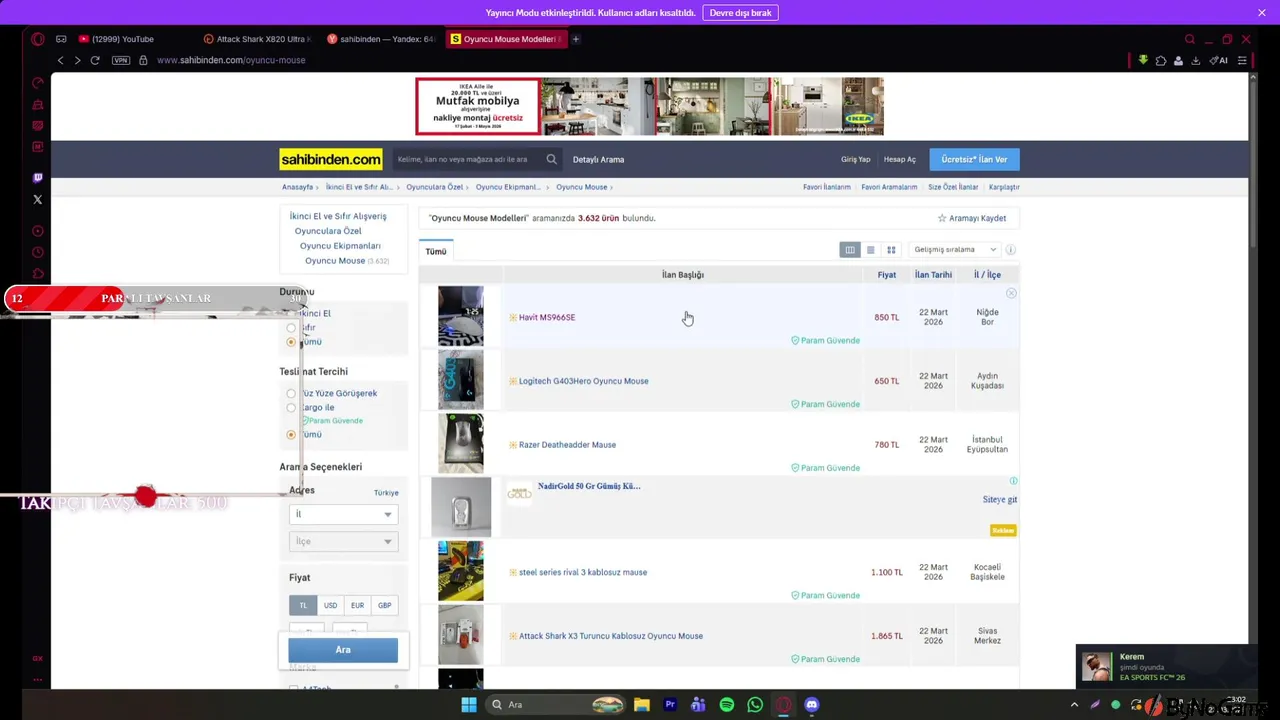Switch to sahibinden Yandex search tab
The height and width of the screenshot is (720, 1280).
pos(383,39)
